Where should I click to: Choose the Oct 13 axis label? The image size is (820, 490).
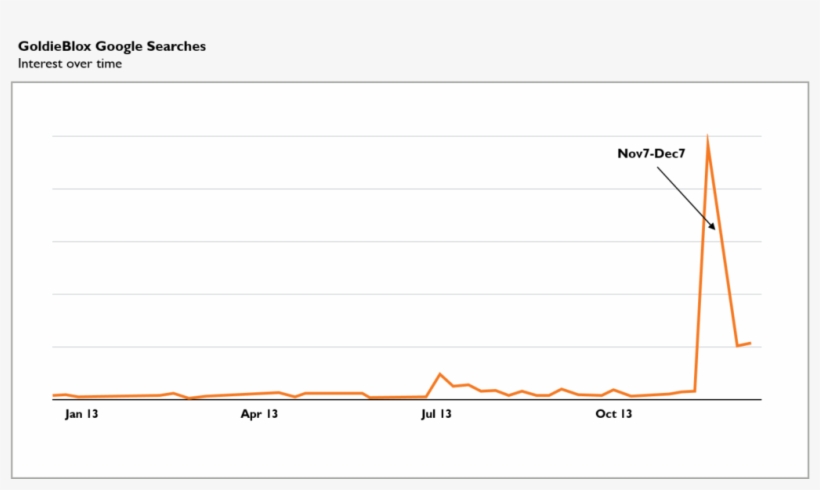click(x=612, y=413)
